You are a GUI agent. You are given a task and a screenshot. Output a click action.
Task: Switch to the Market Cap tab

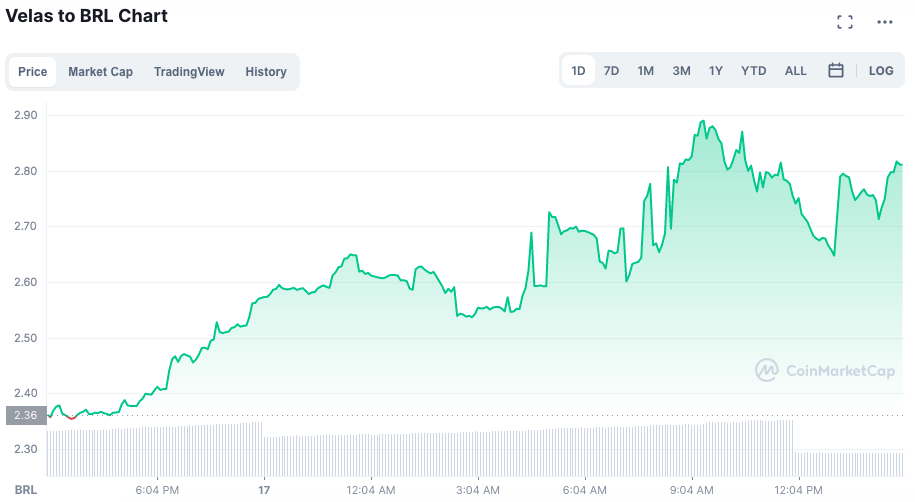point(100,72)
